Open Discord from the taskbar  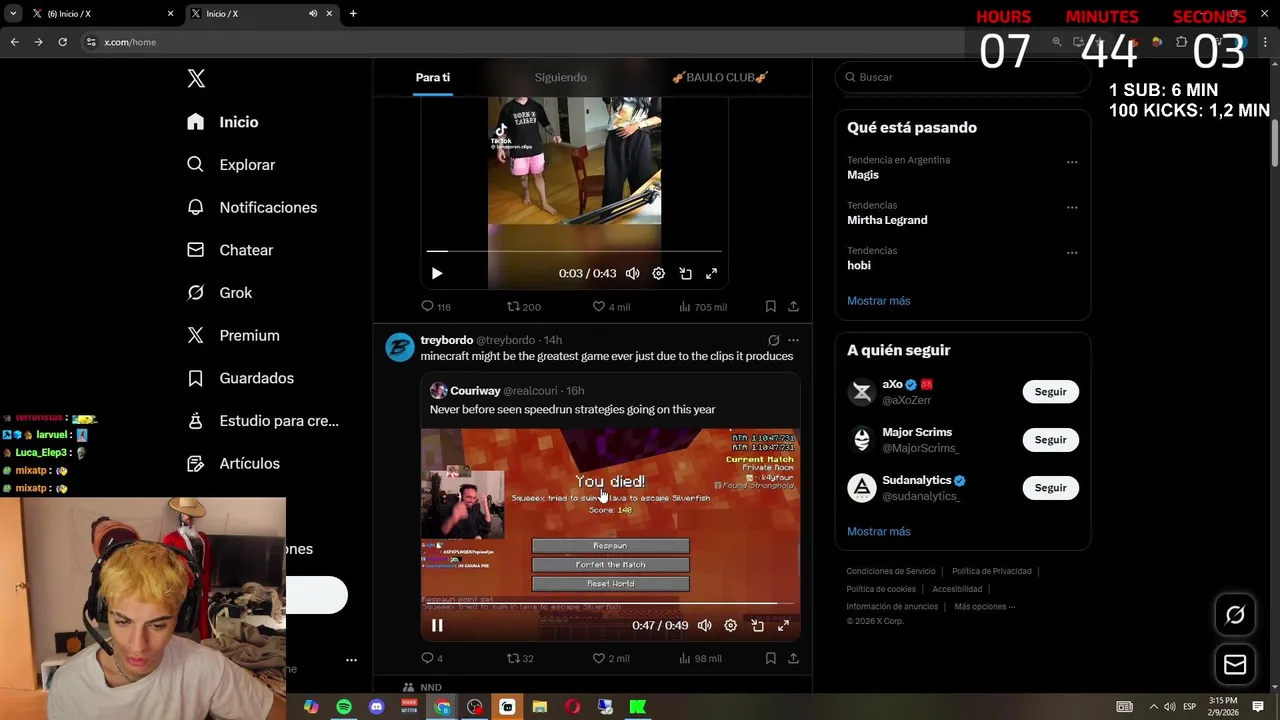pos(376,707)
